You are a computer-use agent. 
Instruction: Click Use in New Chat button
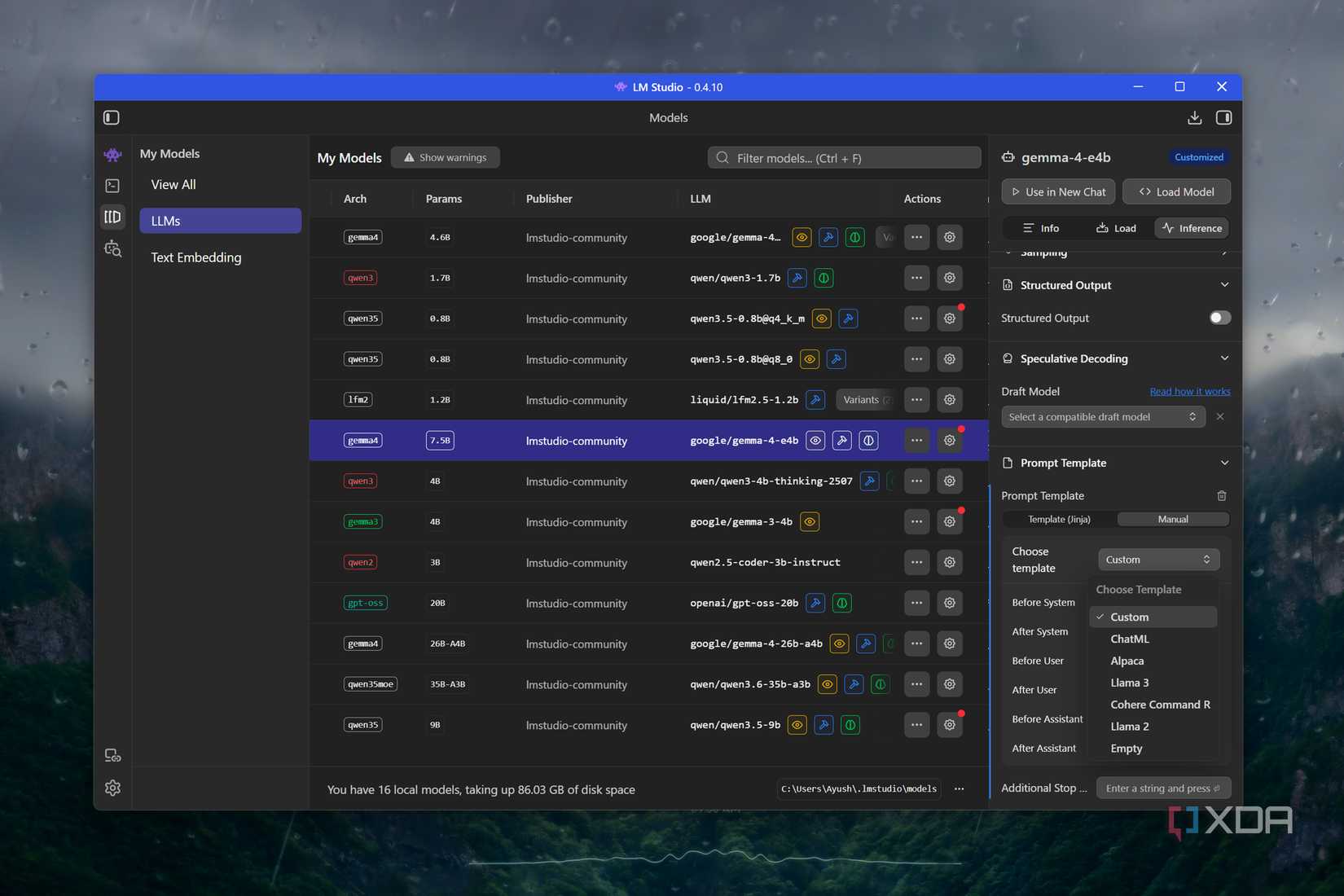[1058, 192]
